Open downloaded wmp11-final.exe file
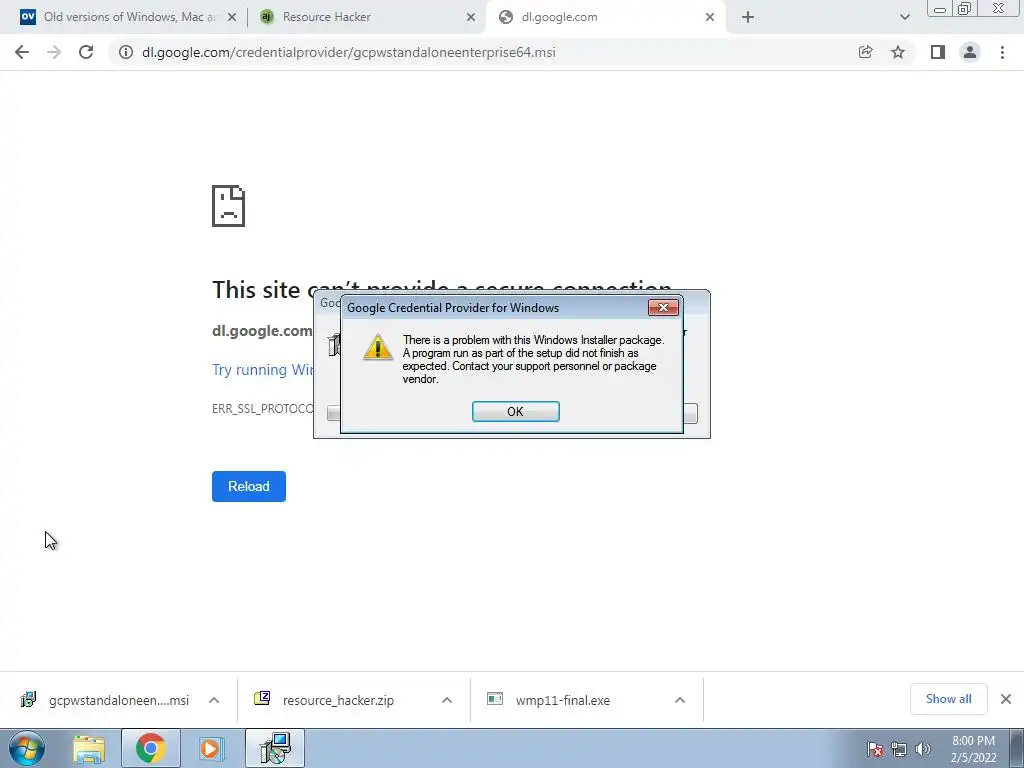 point(549,700)
